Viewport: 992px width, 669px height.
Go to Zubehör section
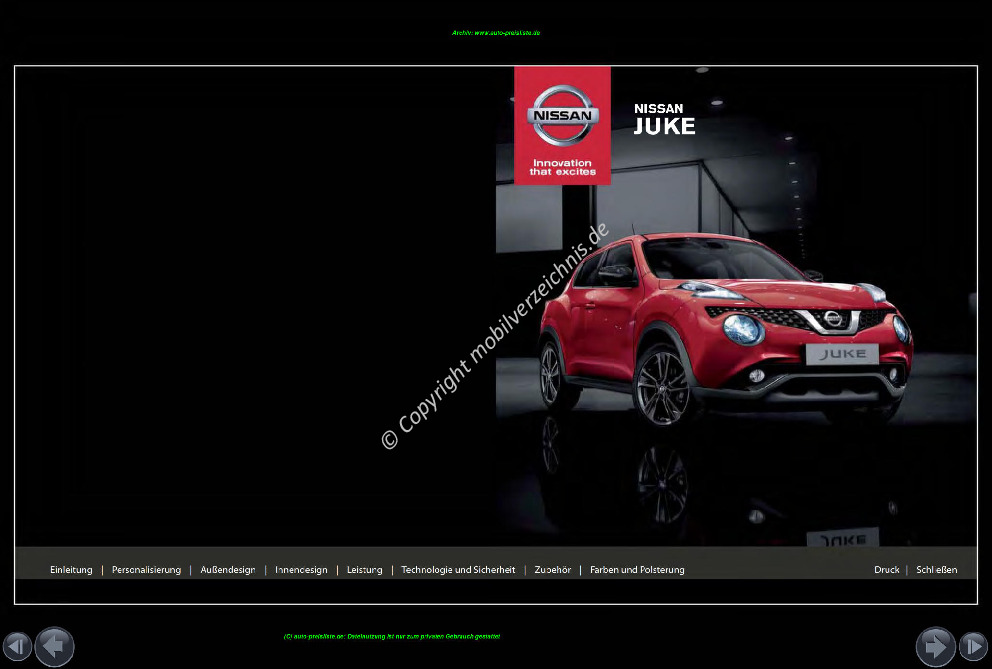(x=553, y=570)
